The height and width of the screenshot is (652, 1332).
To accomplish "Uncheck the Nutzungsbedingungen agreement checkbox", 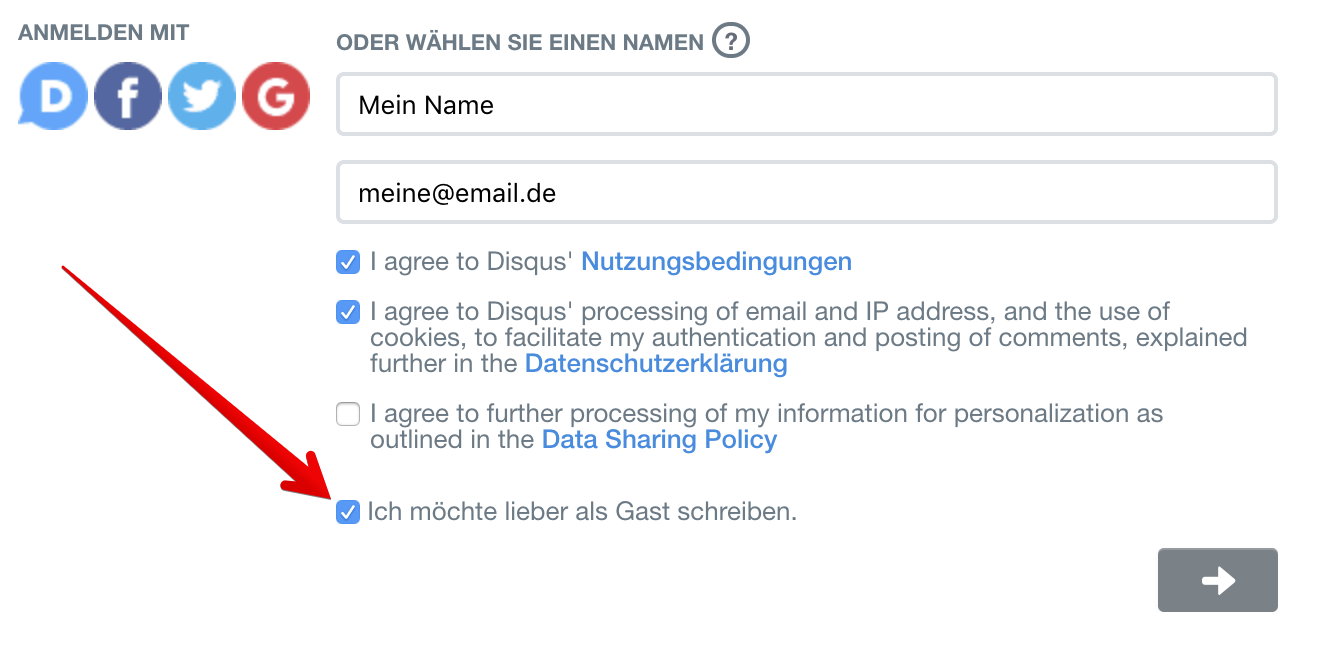I will point(348,262).
